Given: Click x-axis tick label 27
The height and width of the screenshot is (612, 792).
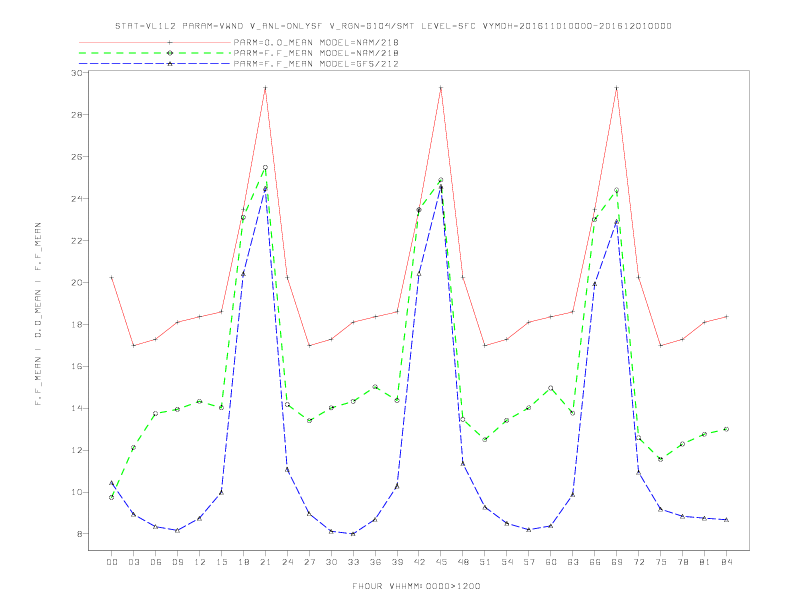Looking at the screenshot, I should click(x=309, y=562).
